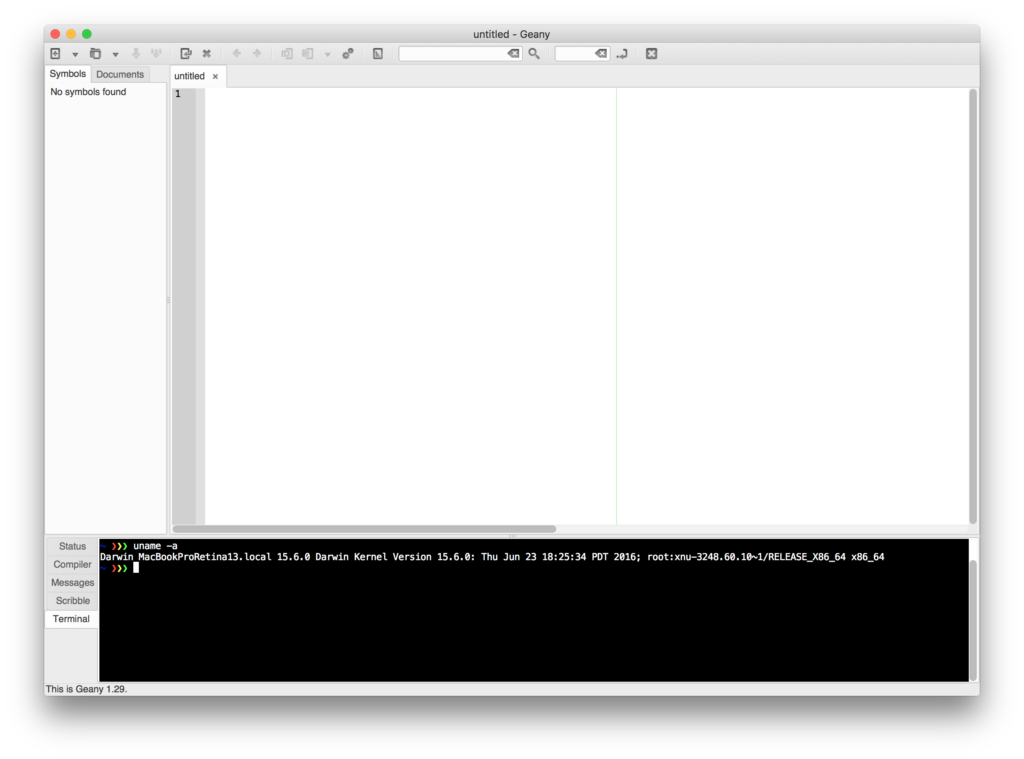Create a new file with the New icon

click(56, 53)
